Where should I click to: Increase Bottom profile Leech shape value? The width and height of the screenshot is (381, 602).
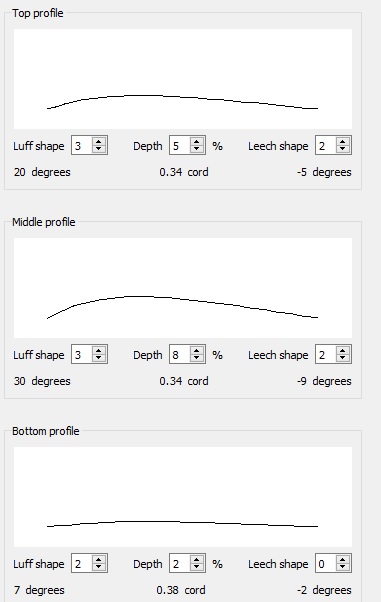pyautogui.click(x=343, y=559)
